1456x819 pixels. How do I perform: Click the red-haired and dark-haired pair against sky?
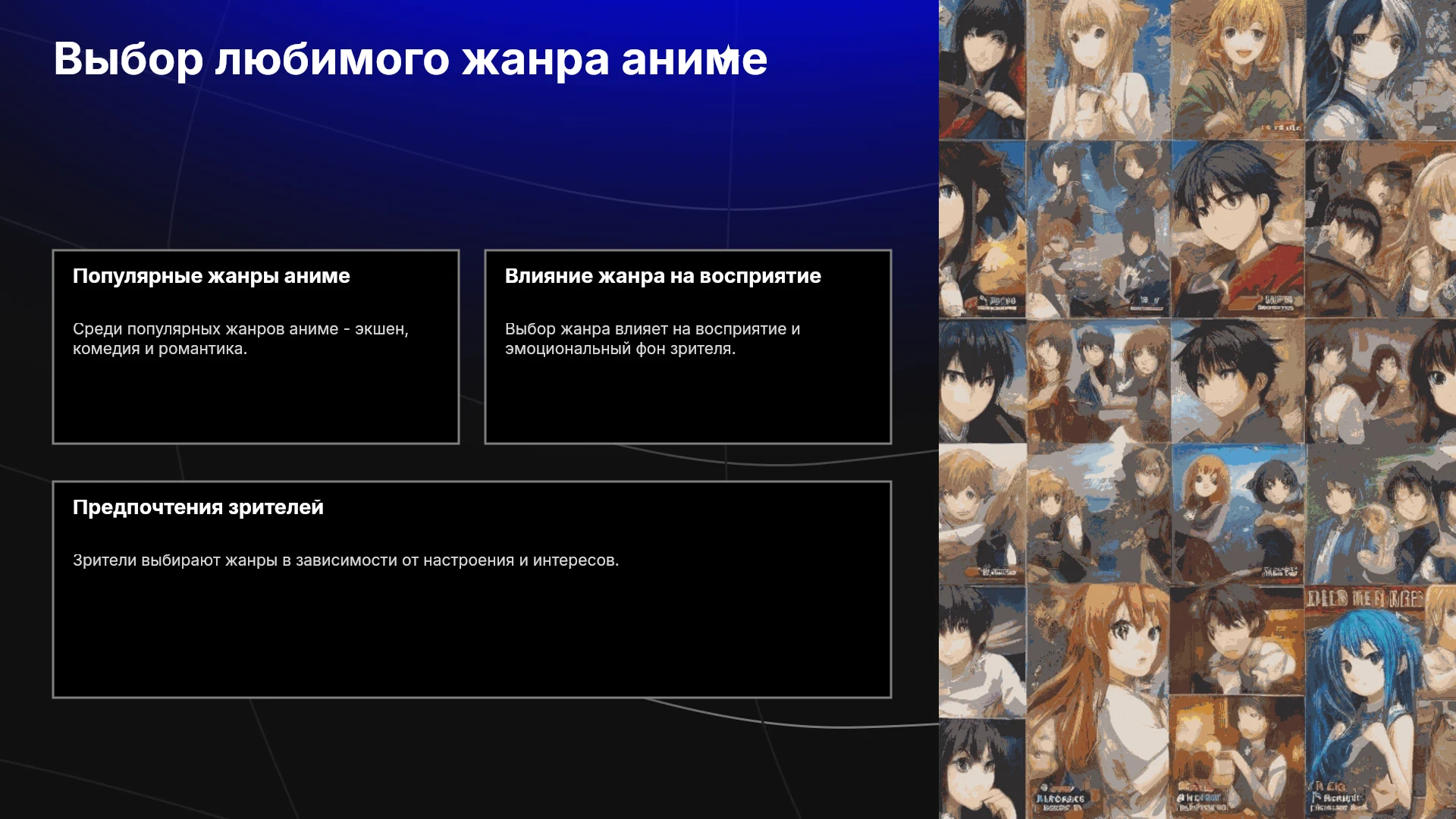click(x=1238, y=514)
